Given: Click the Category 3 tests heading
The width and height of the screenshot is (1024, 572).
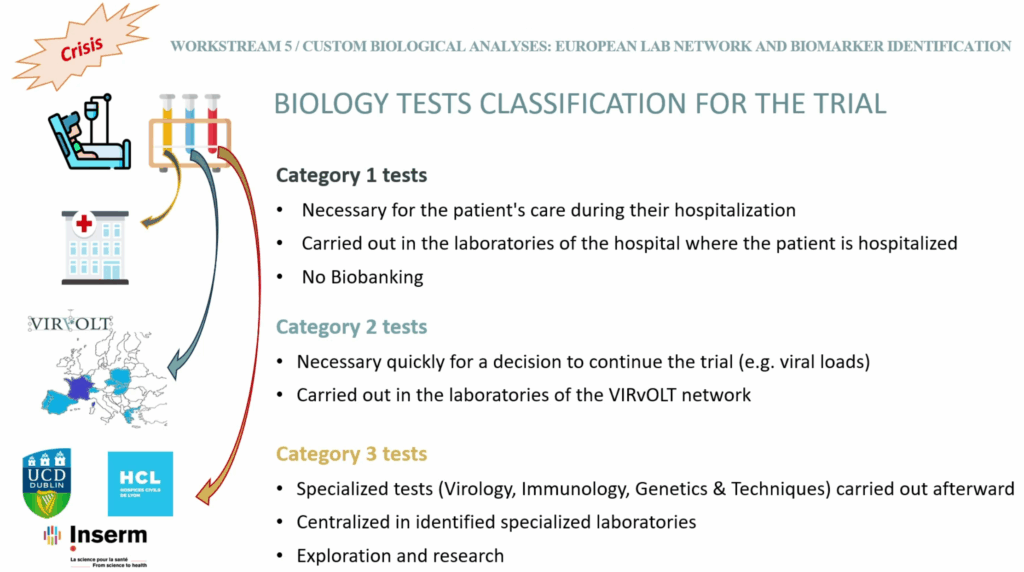Looking at the screenshot, I should (x=351, y=454).
